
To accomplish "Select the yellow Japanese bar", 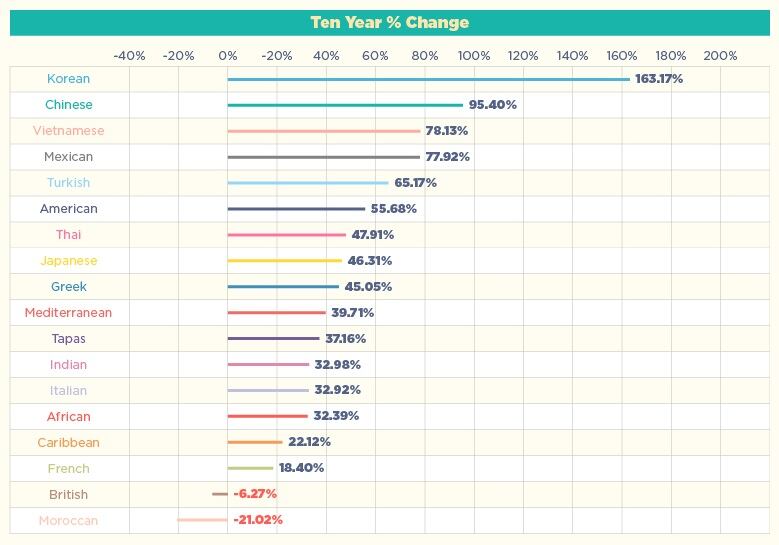I will (x=285, y=260).
